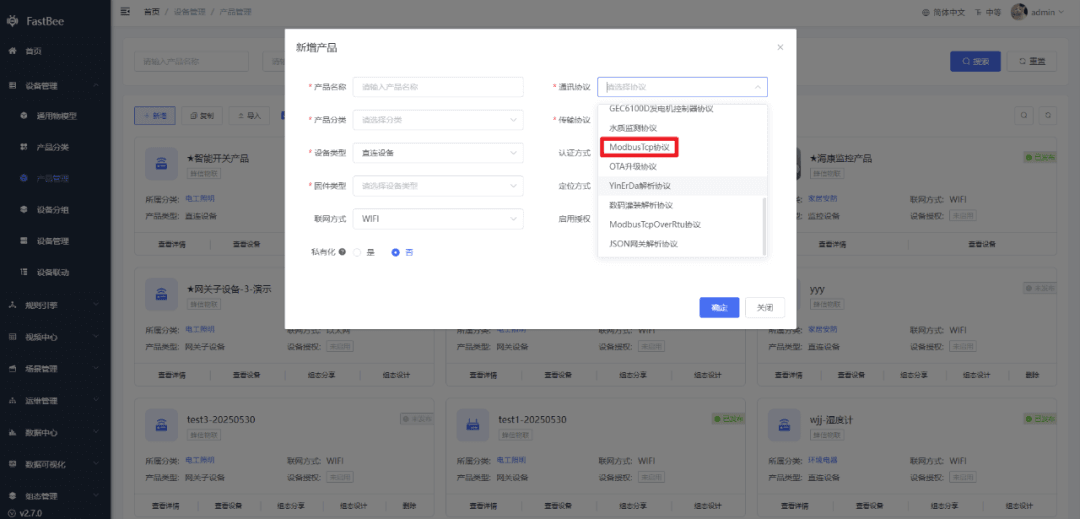Expand the 组态管理 sidebar group chevron
1080x519 pixels.
point(96,496)
